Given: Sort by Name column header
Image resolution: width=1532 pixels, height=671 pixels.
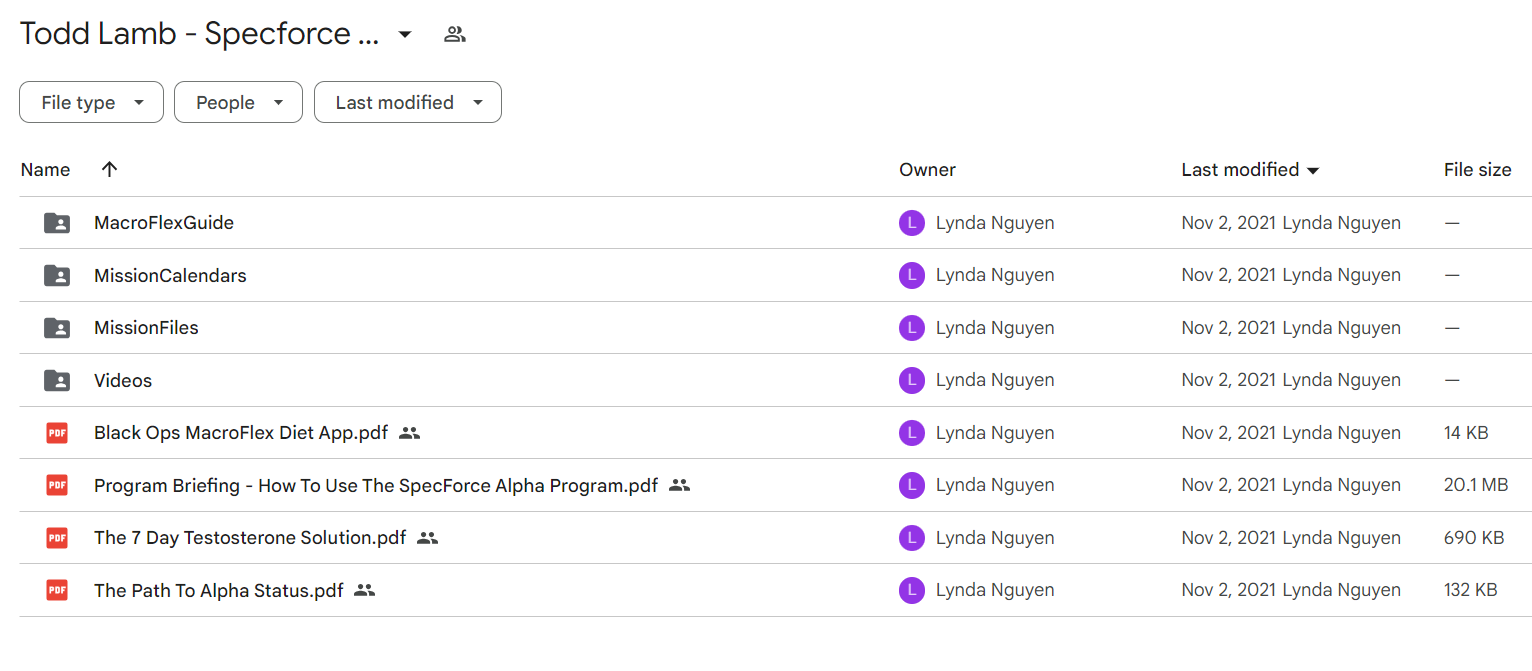Looking at the screenshot, I should pos(45,170).
